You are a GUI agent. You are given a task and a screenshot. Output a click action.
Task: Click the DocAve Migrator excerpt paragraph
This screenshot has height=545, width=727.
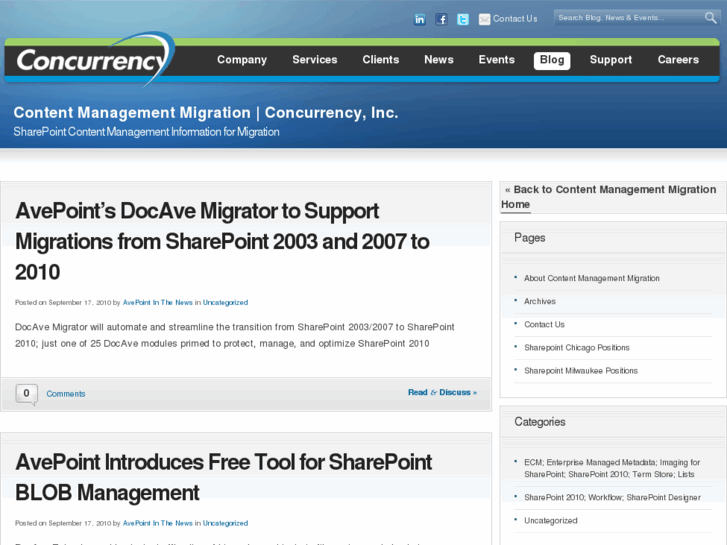(235, 335)
